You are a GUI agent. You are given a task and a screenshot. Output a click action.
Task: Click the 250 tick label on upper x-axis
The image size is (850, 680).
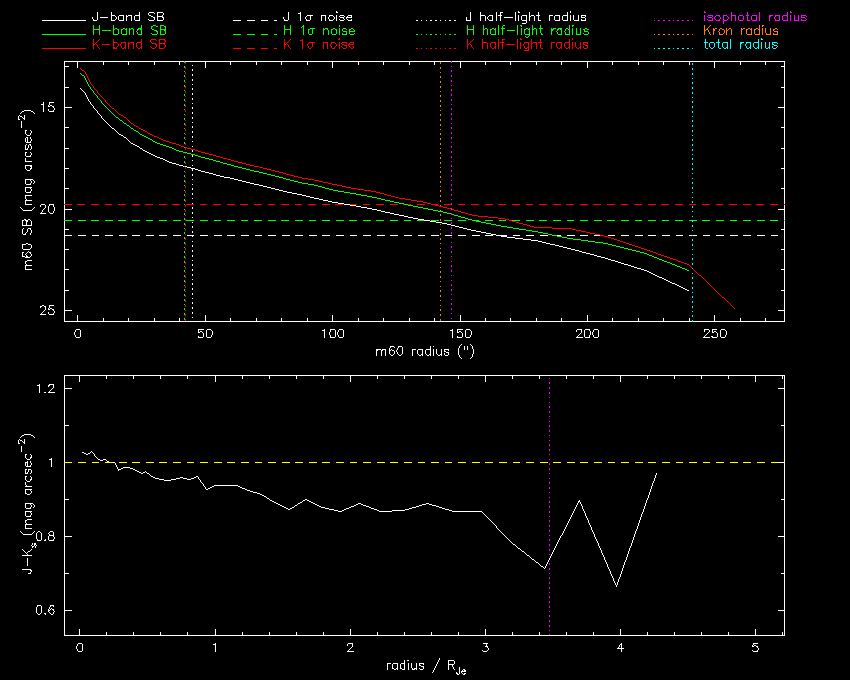click(x=714, y=334)
